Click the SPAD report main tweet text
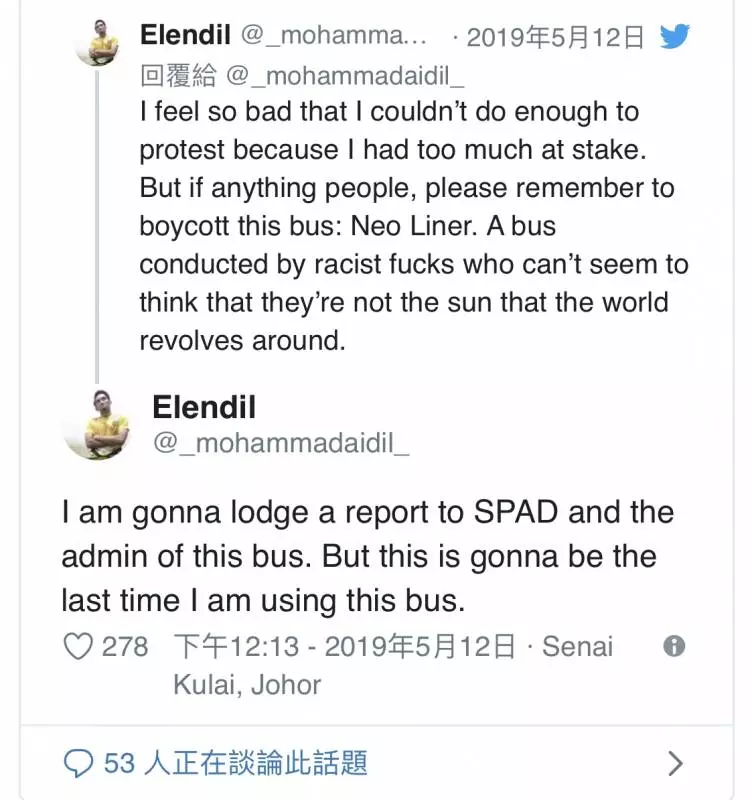The height and width of the screenshot is (800, 752). [x=367, y=556]
